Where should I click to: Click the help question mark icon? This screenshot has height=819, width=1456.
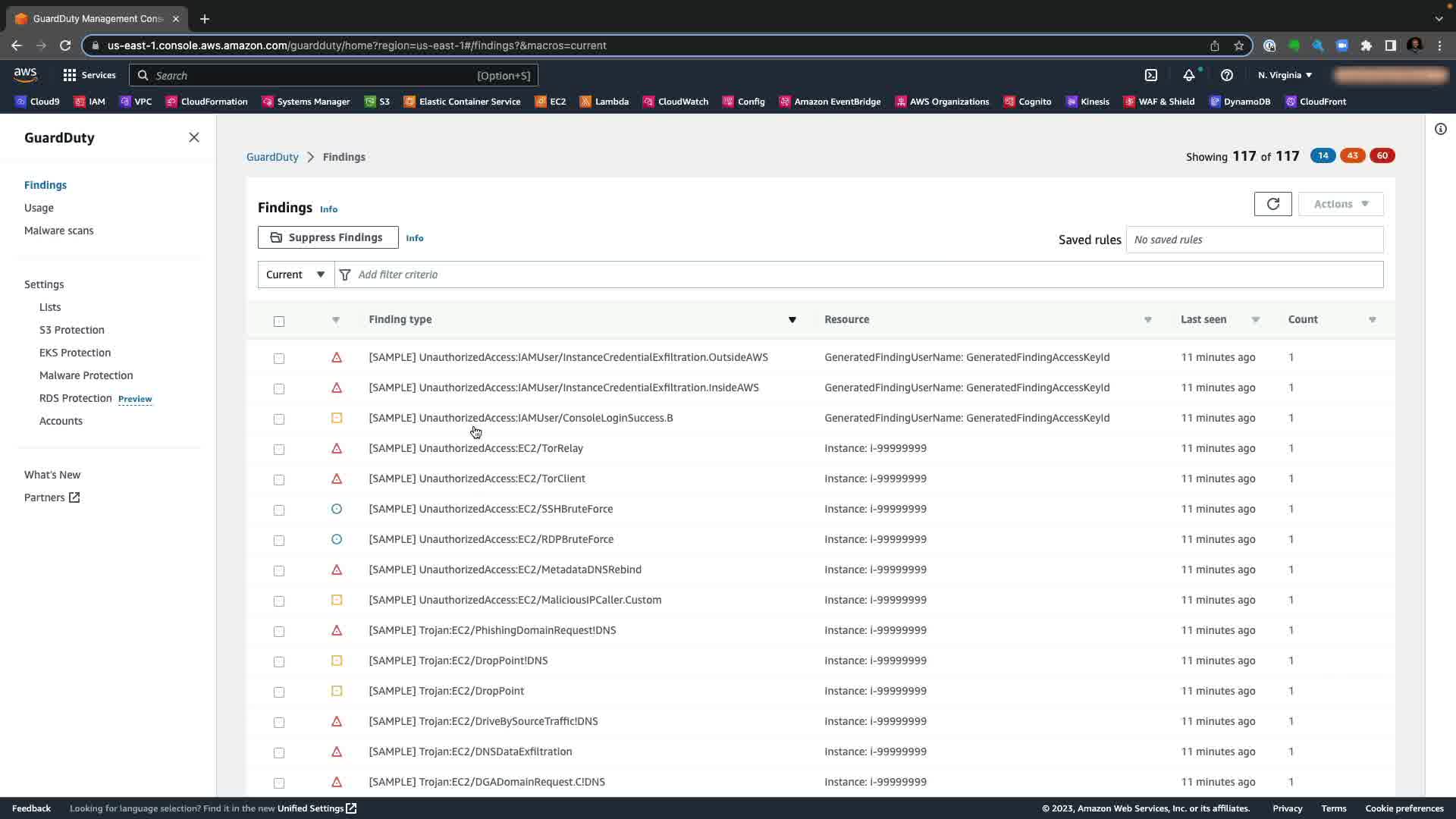1226,75
